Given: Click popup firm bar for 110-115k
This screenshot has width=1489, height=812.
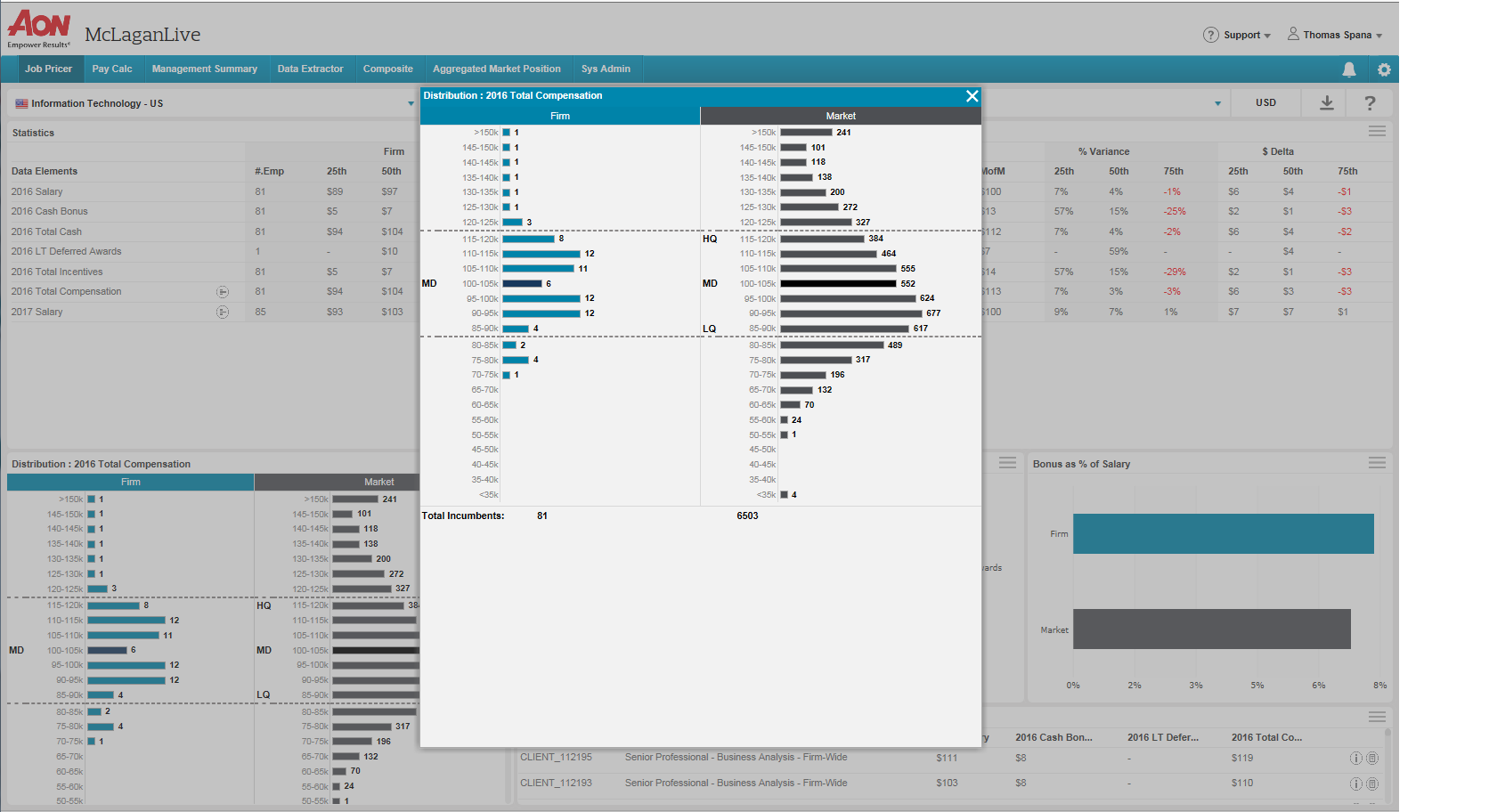Looking at the screenshot, I should click(541, 254).
